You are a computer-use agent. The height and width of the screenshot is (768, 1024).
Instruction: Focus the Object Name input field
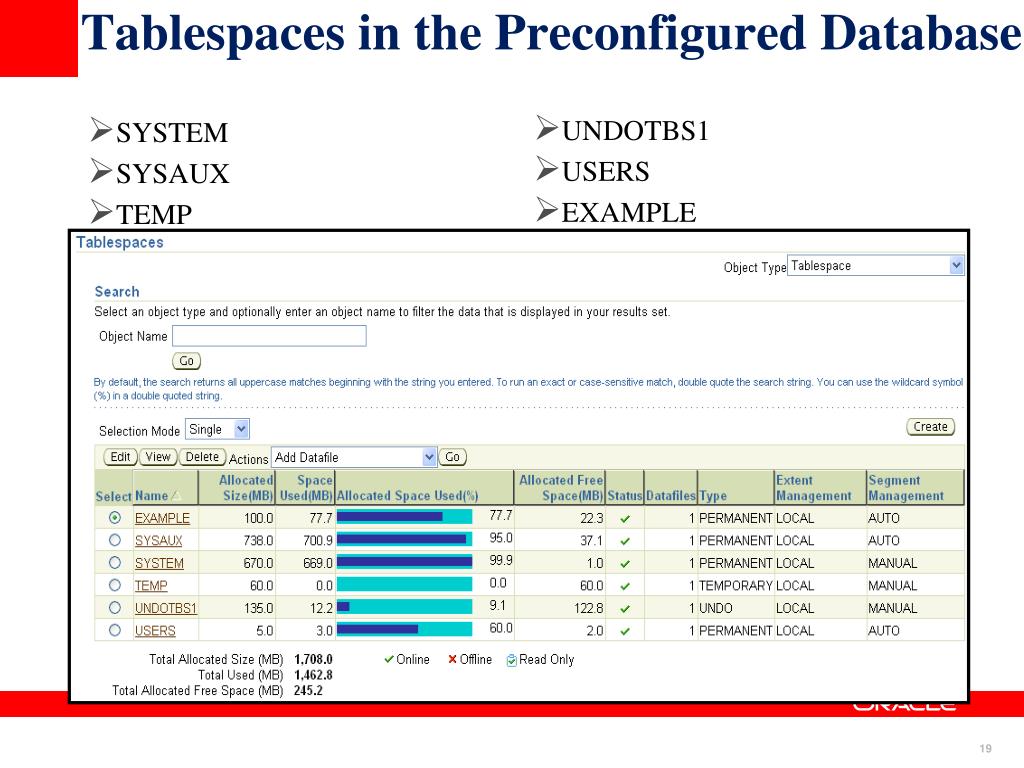pyautogui.click(x=269, y=336)
